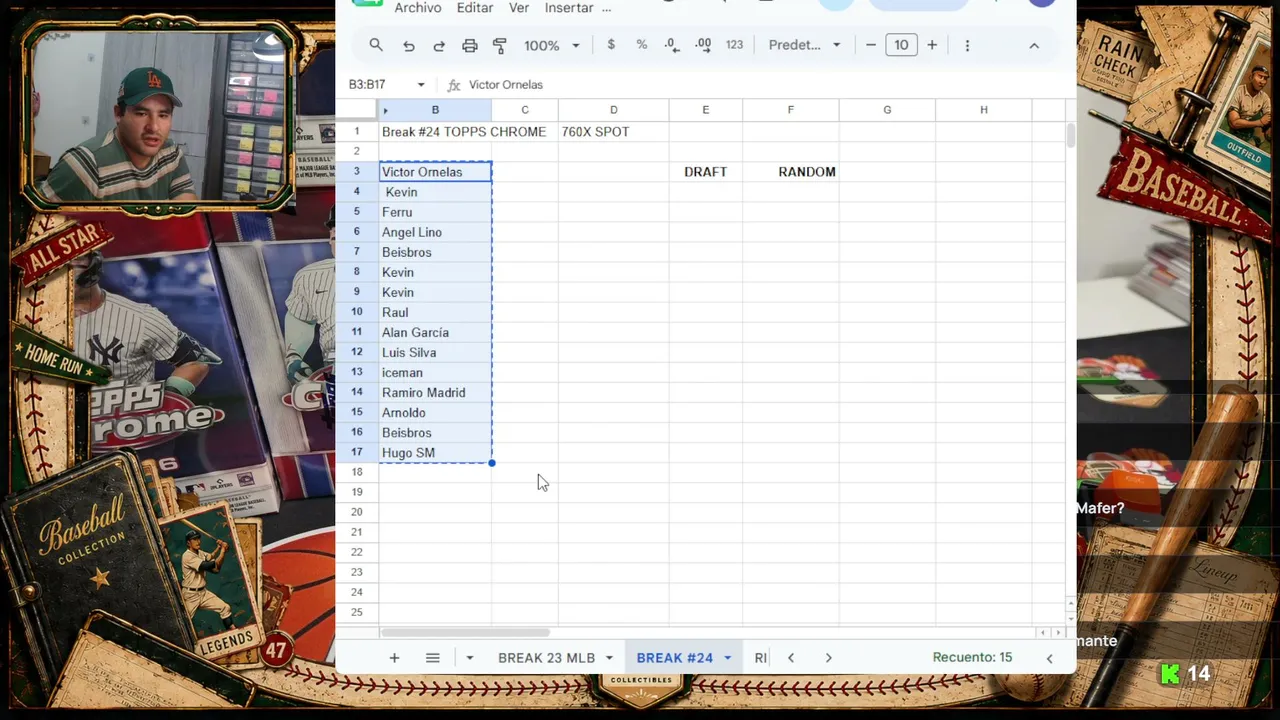This screenshot has height=720, width=1280.
Task: Select the DRAFT header cell
Action: (706, 172)
